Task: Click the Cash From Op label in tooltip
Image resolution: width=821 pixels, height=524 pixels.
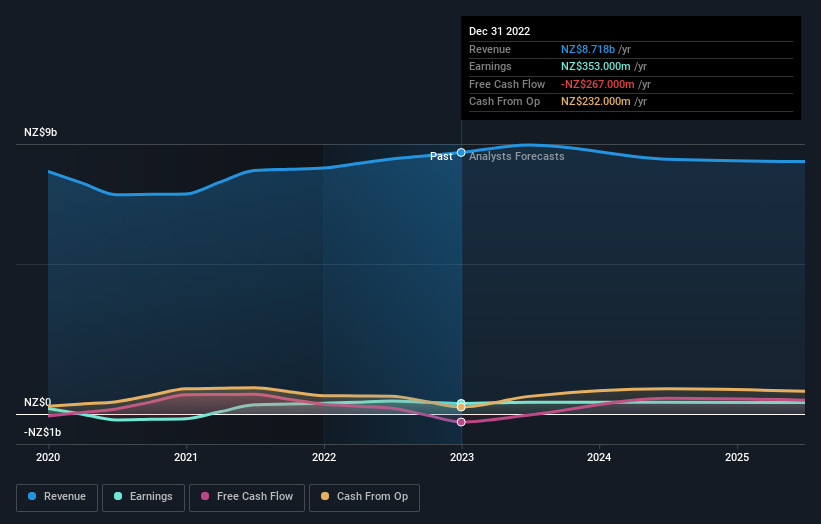Action: click(505, 102)
